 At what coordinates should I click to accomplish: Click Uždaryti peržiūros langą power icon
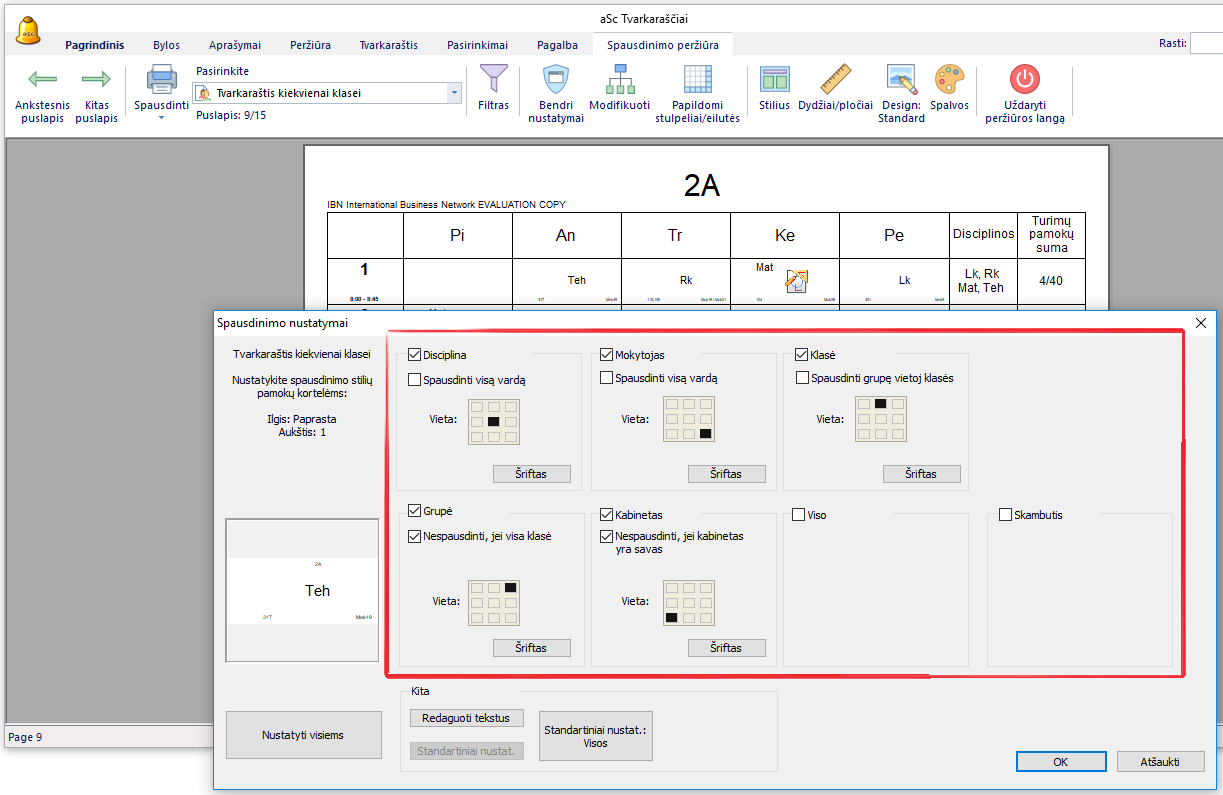[1025, 79]
